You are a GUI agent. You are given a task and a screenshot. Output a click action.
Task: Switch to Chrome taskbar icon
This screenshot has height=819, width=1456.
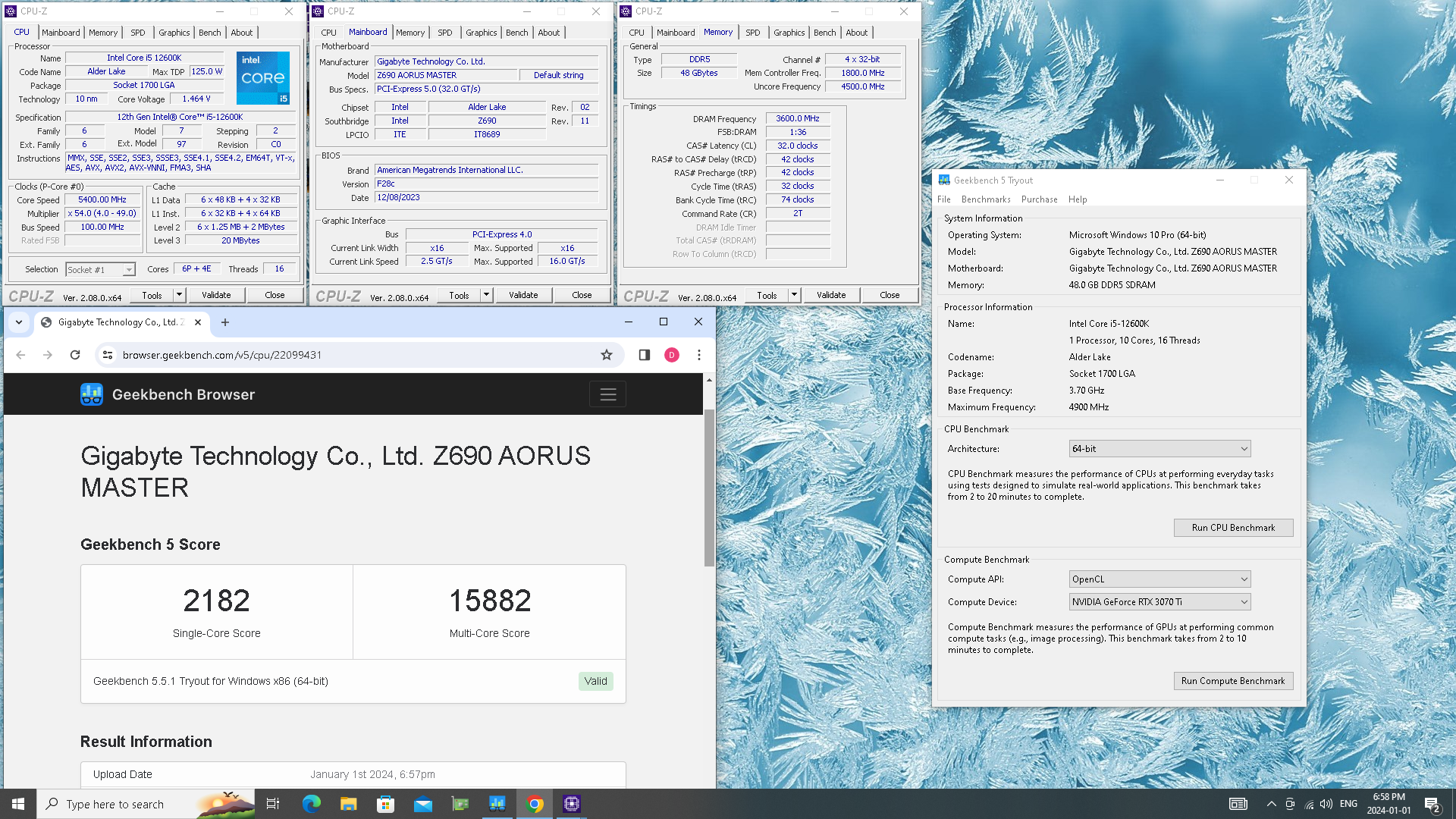click(535, 804)
